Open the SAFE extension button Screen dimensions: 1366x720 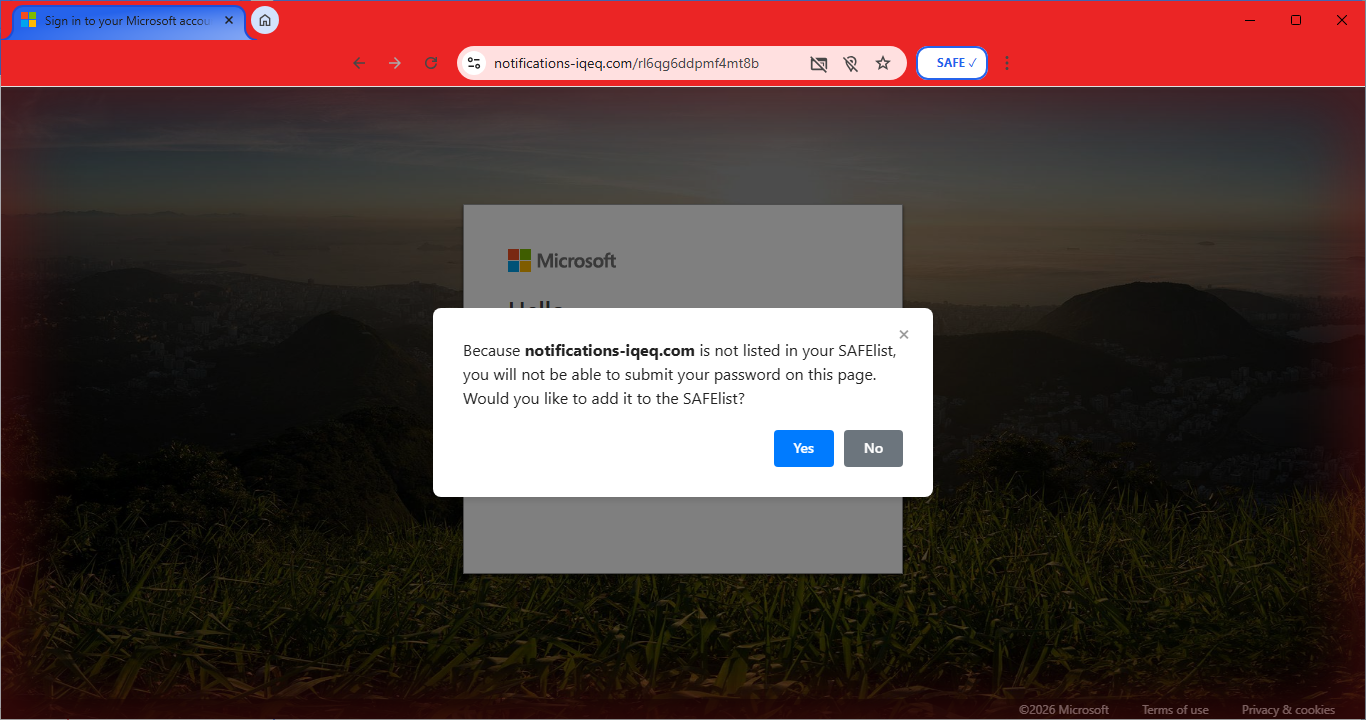pyautogui.click(x=952, y=63)
